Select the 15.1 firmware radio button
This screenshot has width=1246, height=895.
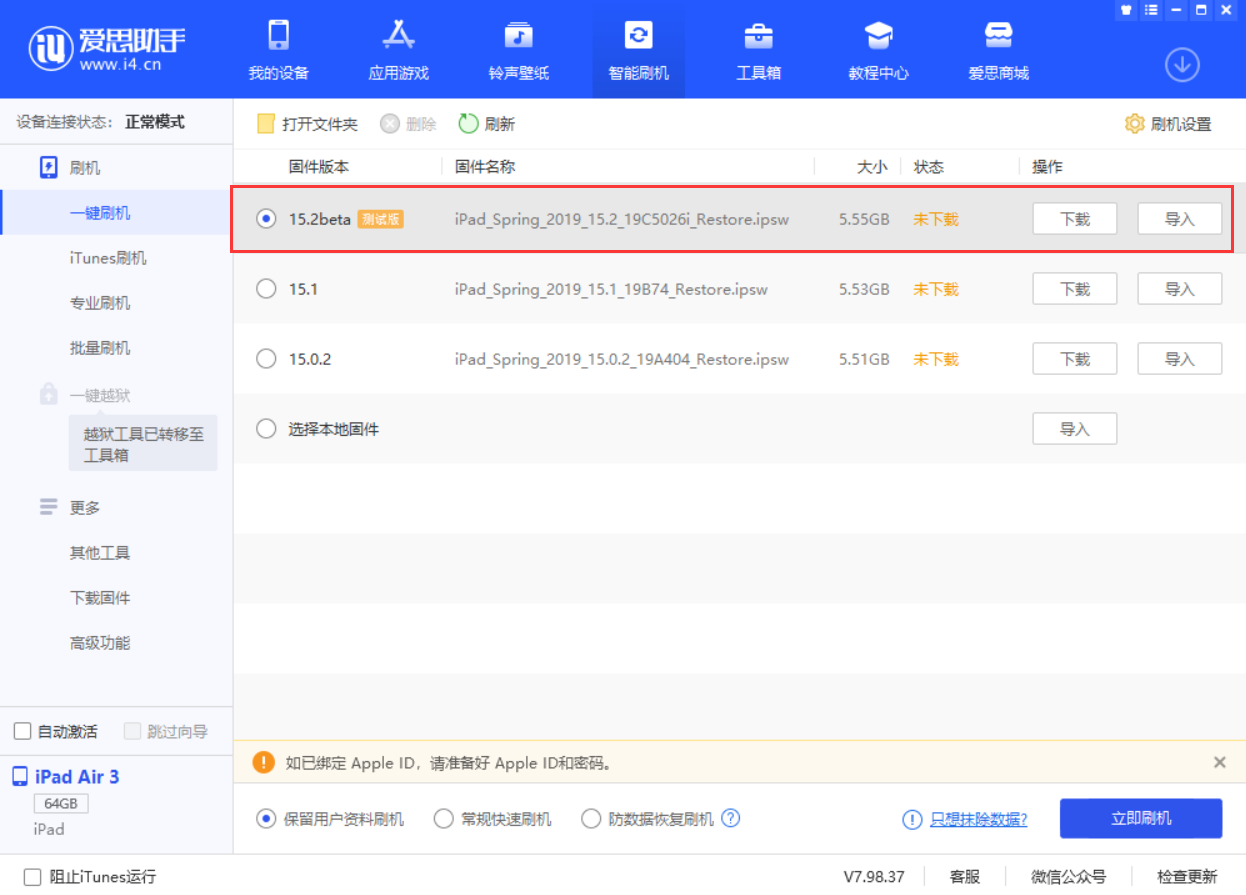click(266, 289)
